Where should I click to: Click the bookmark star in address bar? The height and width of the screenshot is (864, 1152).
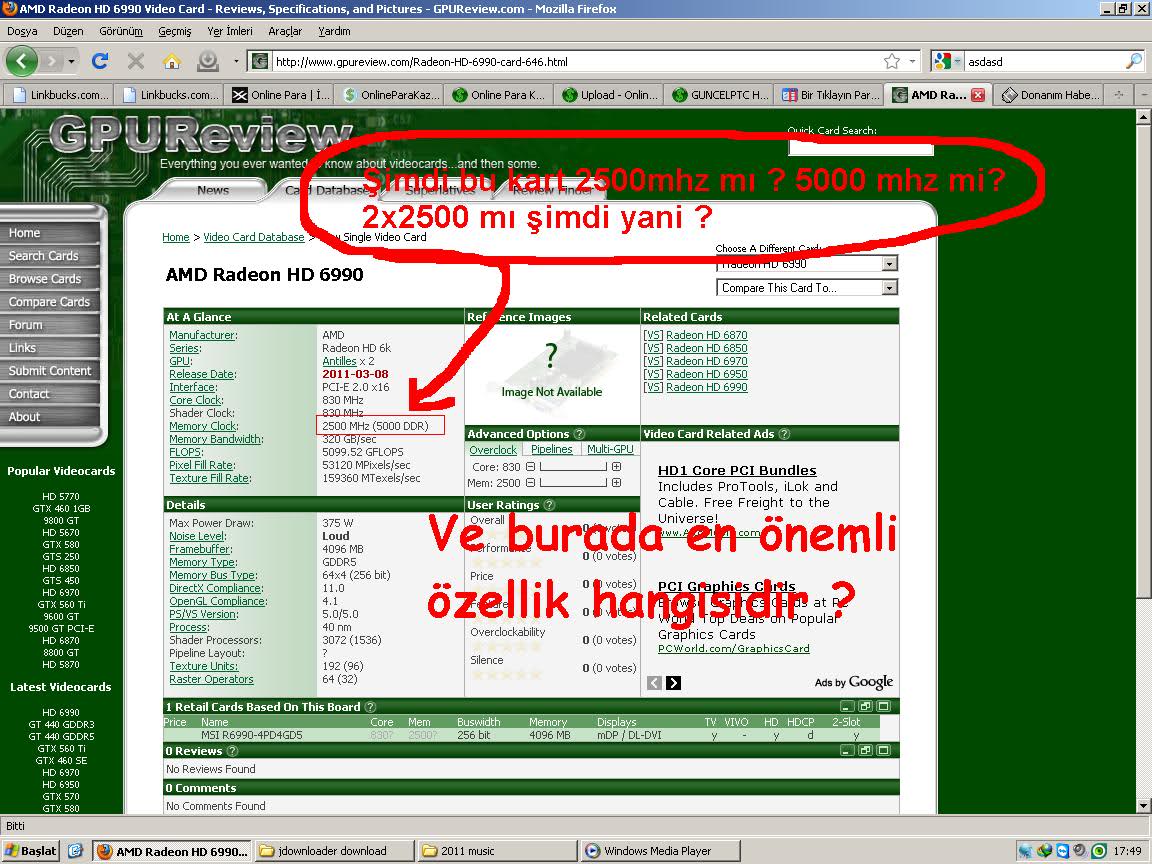pyautogui.click(x=892, y=62)
